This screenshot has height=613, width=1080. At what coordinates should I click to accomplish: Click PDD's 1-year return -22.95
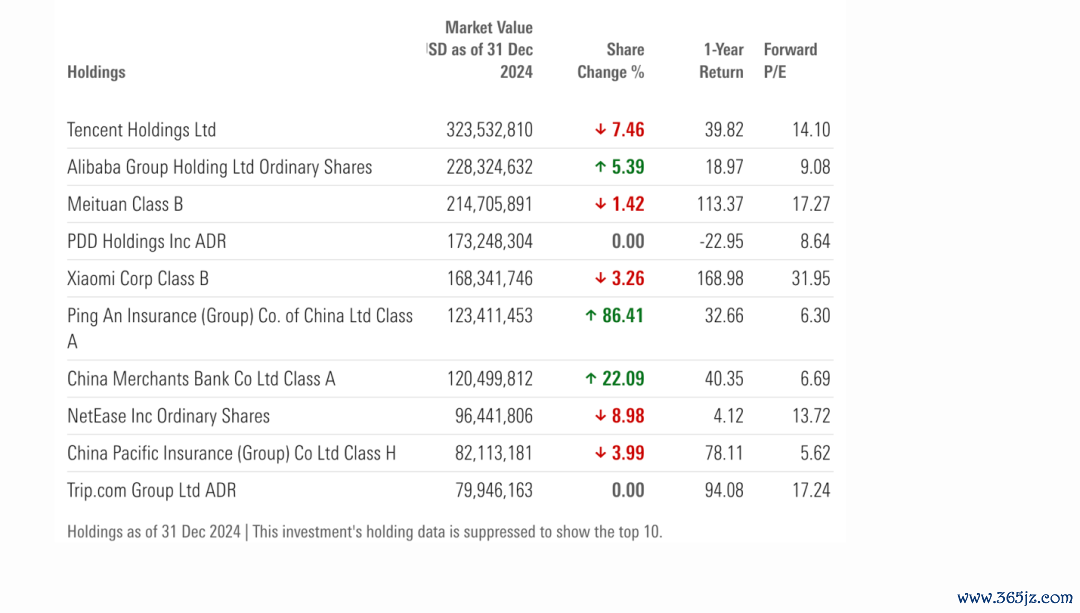[x=721, y=241]
